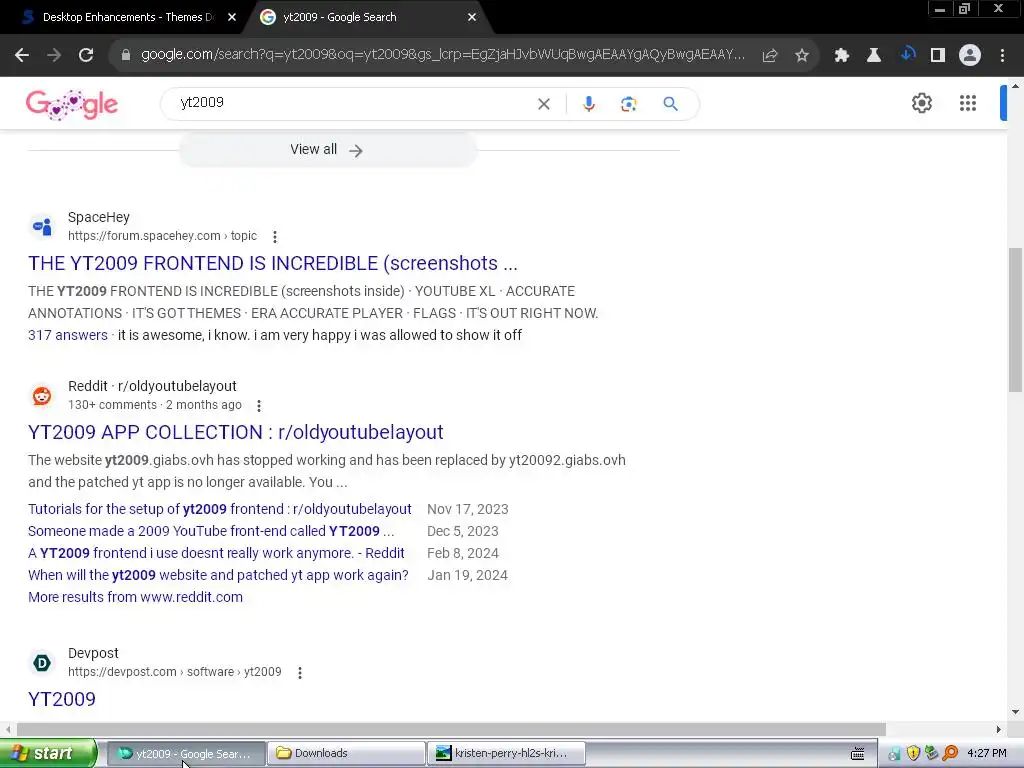Image resolution: width=1024 pixels, height=768 pixels.
Task: Reload the current page
Action: (x=86, y=56)
